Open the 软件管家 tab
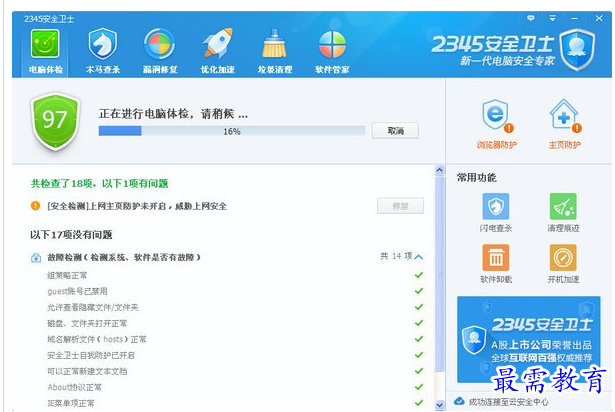This screenshot has height=412, width=615. point(332,52)
